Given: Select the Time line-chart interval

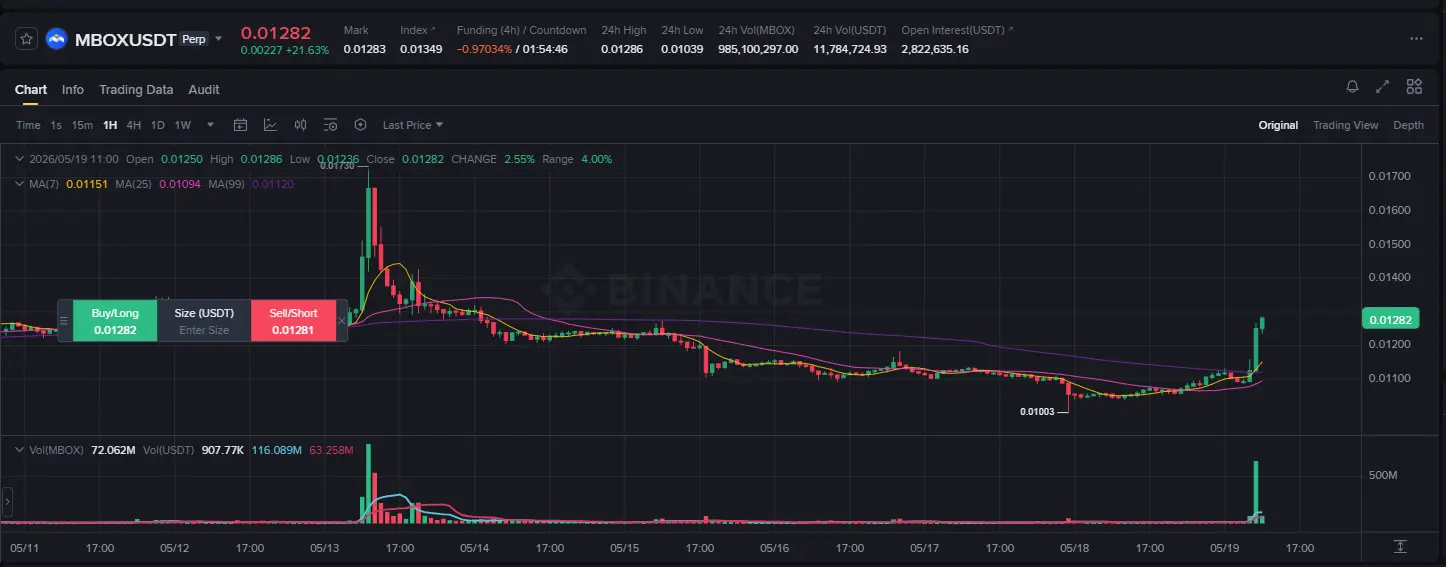Looking at the screenshot, I should click(x=28, y=125).
